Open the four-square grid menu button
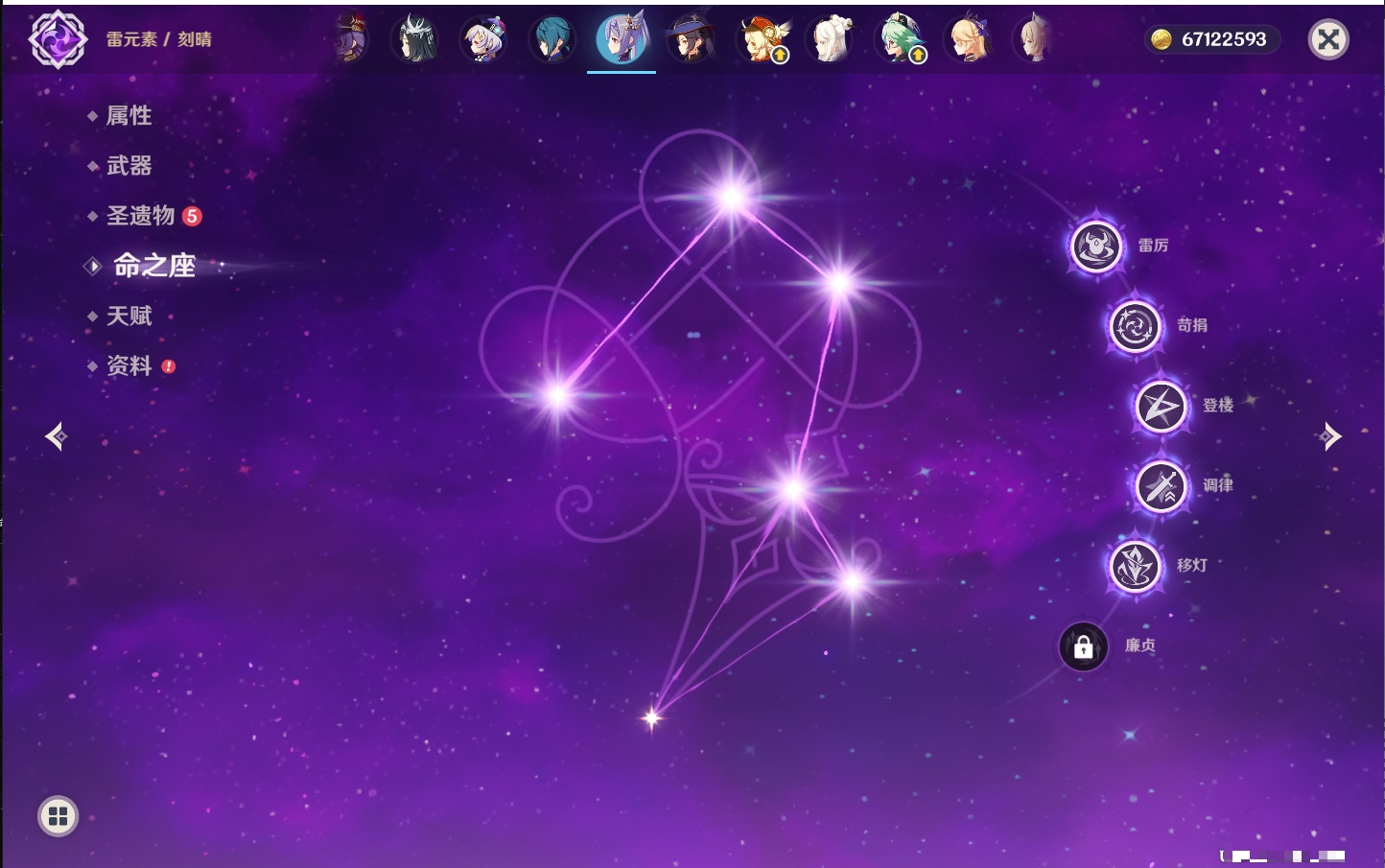The width and height of the screenshot is (1385, 868). 58,816
